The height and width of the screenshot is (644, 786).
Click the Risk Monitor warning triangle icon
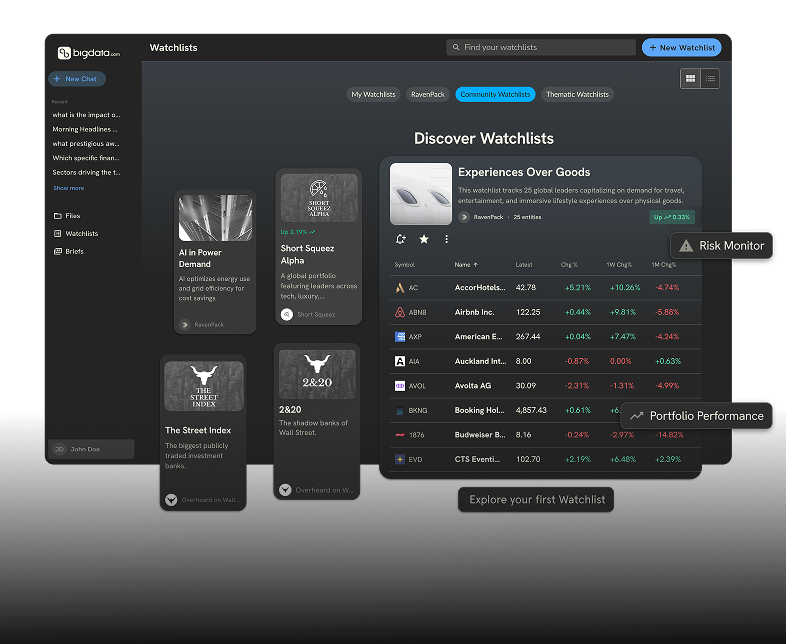coord(686,246)
